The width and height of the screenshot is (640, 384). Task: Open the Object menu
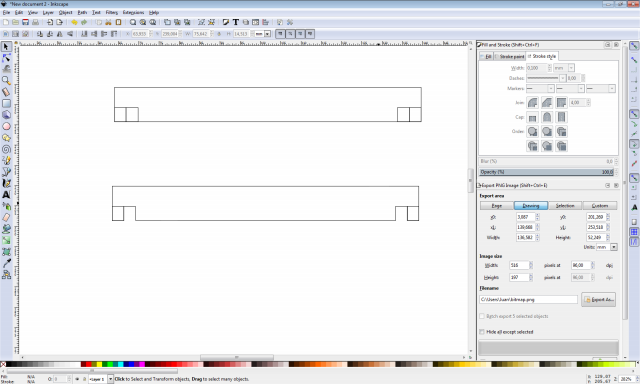point(65,13)
